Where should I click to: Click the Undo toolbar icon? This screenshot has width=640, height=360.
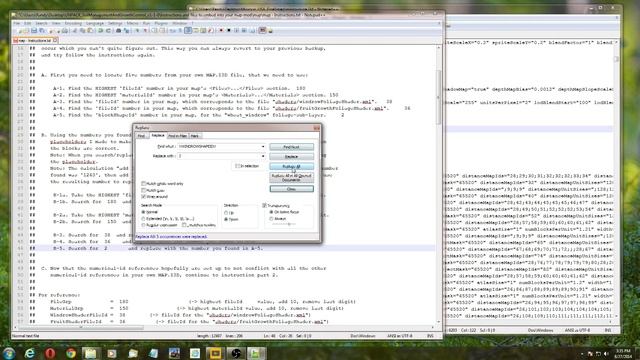click(x=100, y=31)
